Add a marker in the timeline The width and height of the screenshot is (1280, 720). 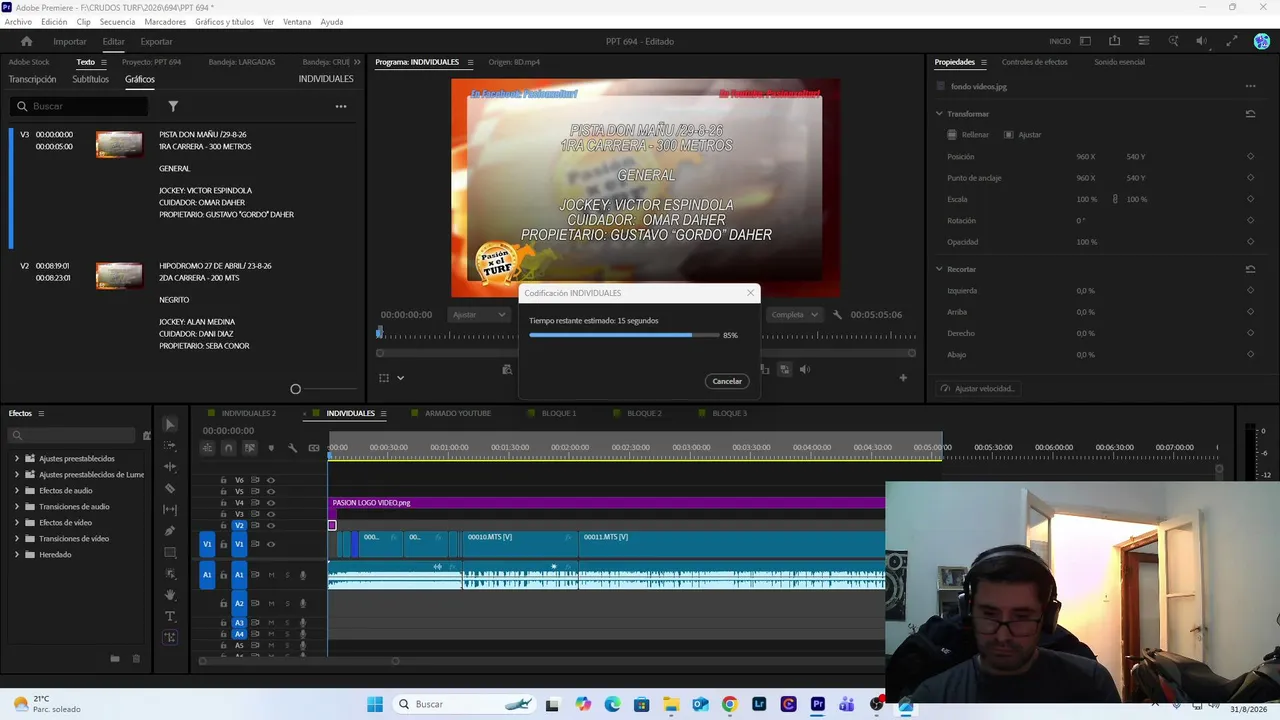click(x=271, y=448)
